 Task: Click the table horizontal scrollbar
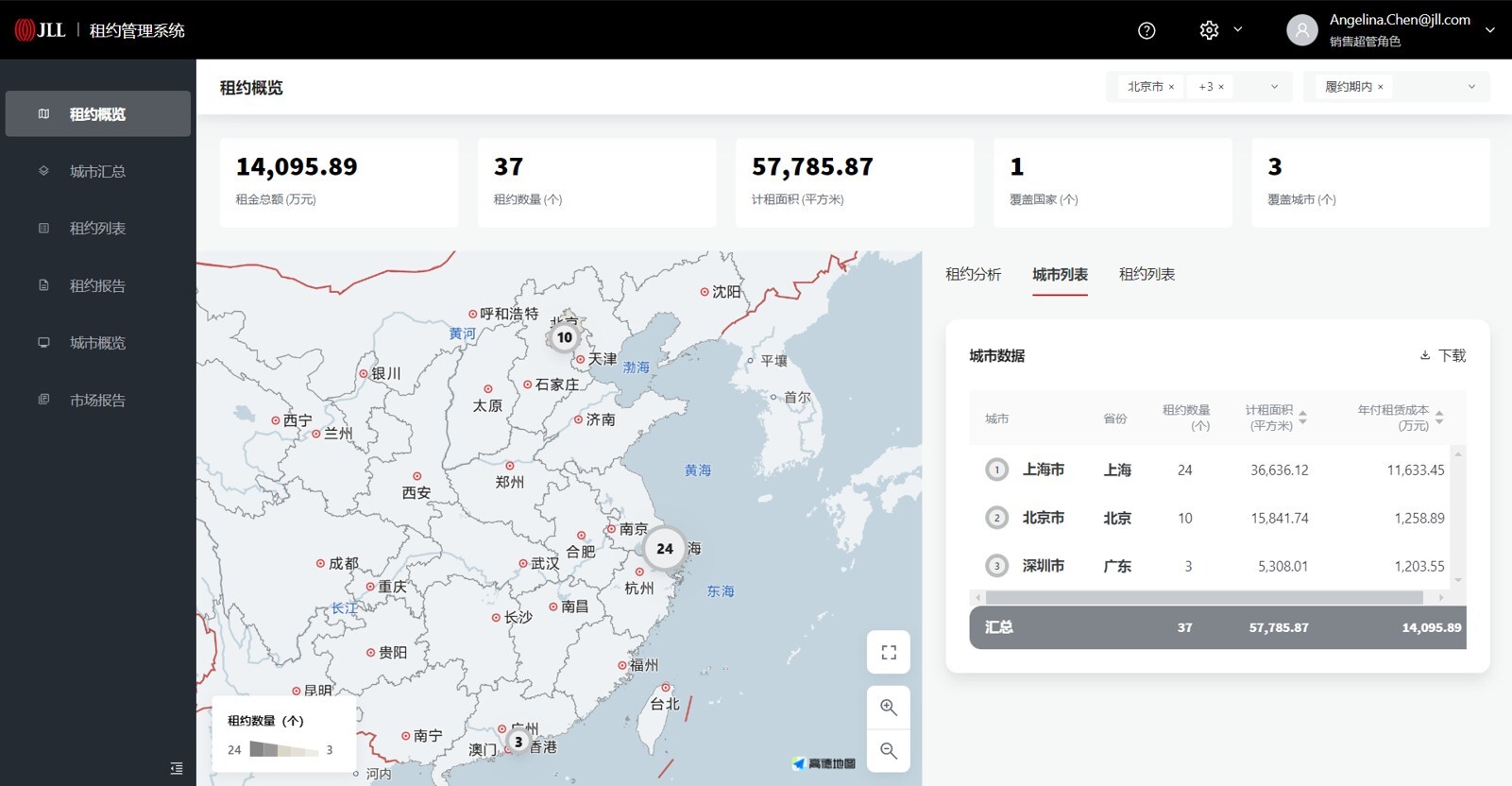(1203, 598)
